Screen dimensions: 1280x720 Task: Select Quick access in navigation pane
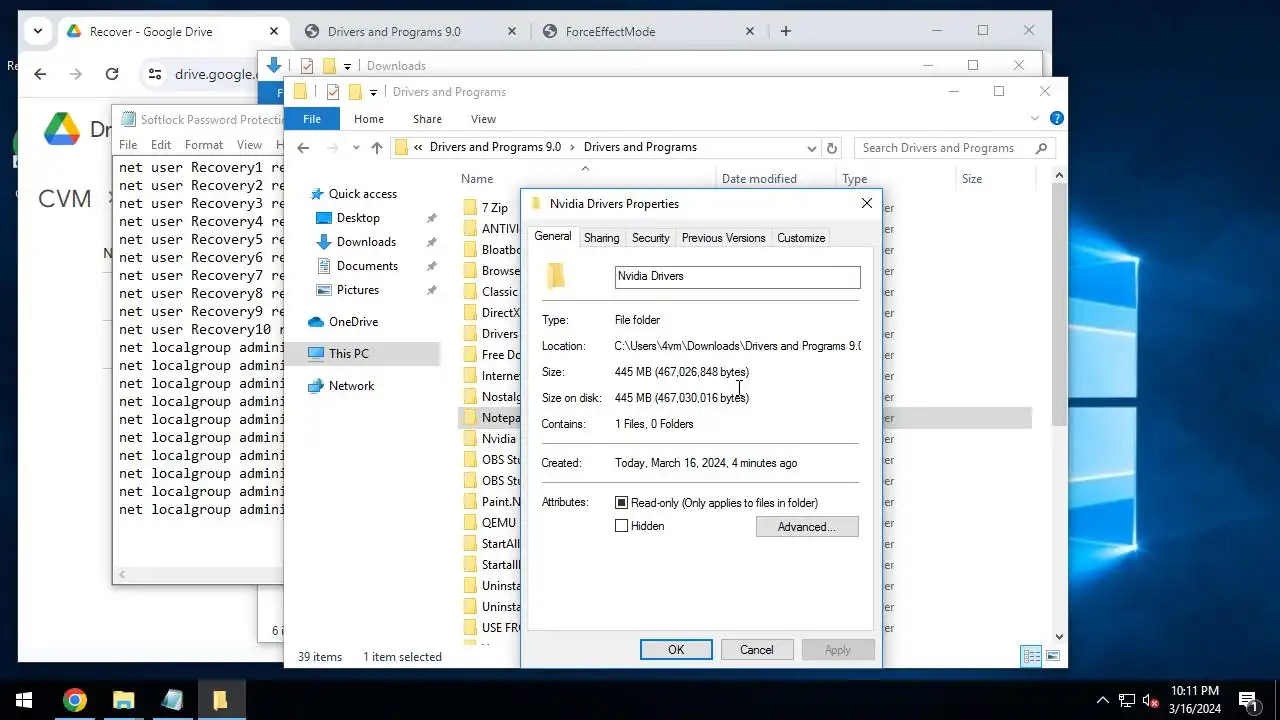362,194
